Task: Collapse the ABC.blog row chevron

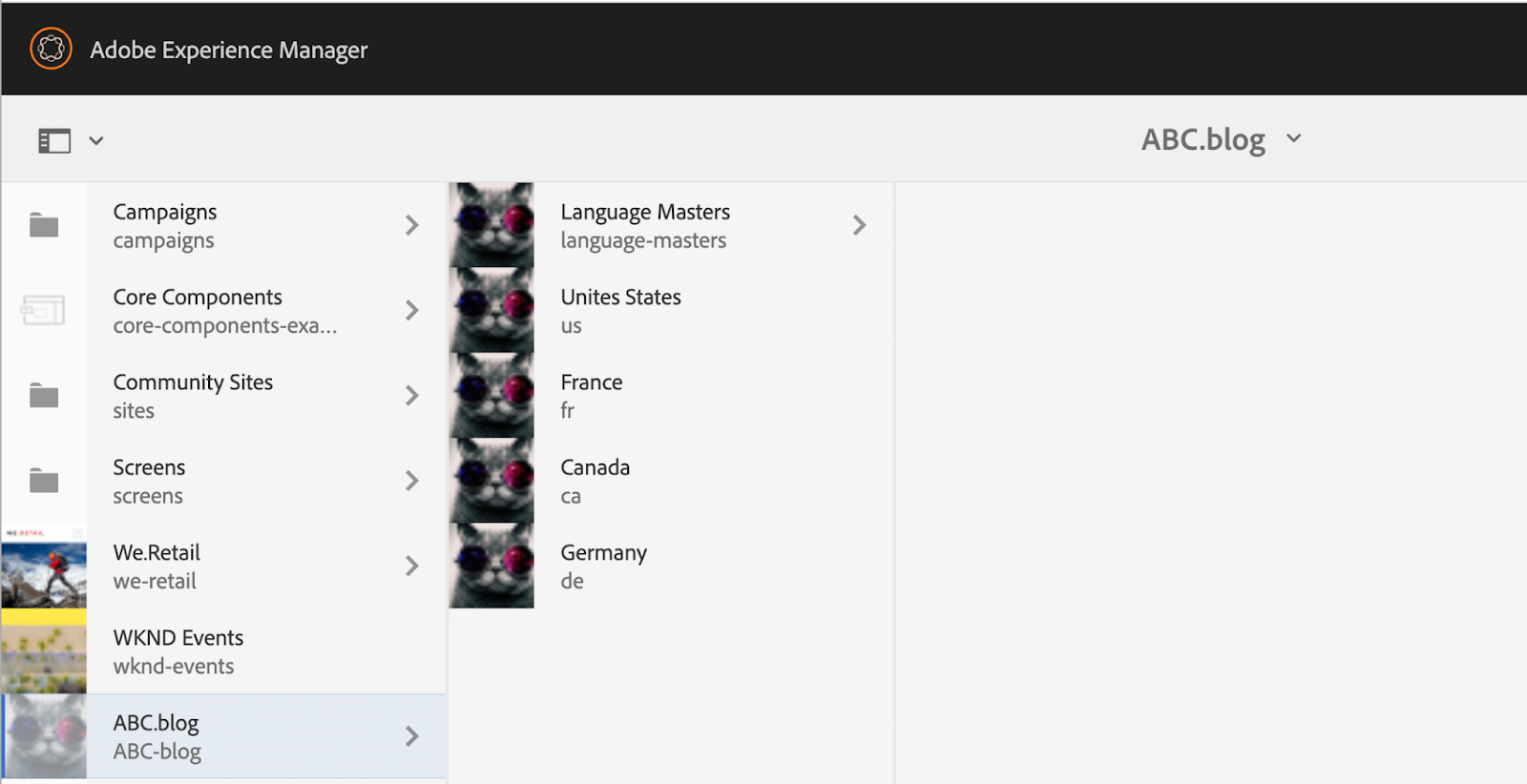Action: tap(411, 735)
